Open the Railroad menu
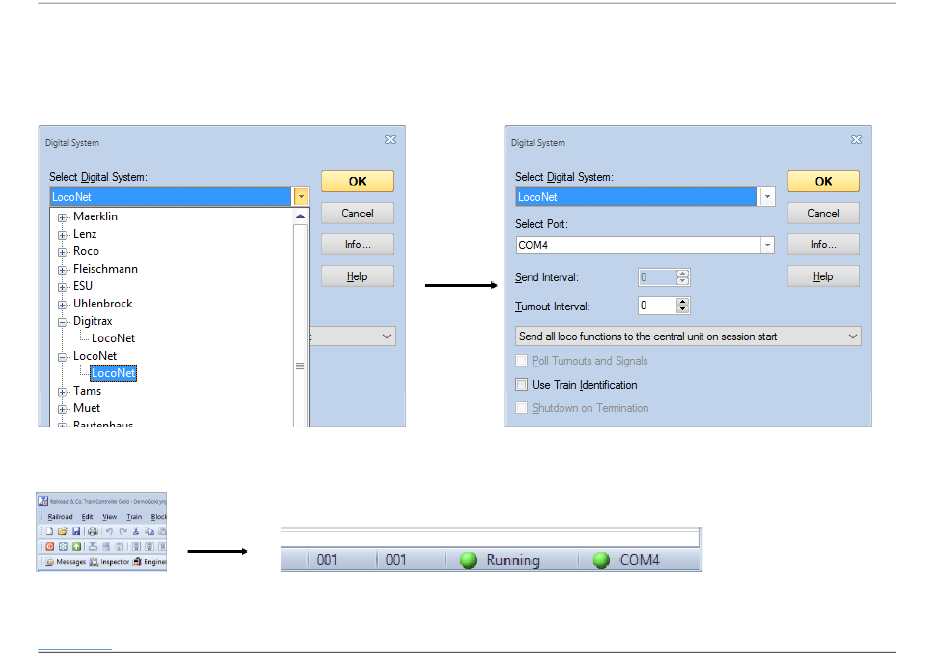The width and height of the screenshot is (950, 655). [x=60, y=517]
